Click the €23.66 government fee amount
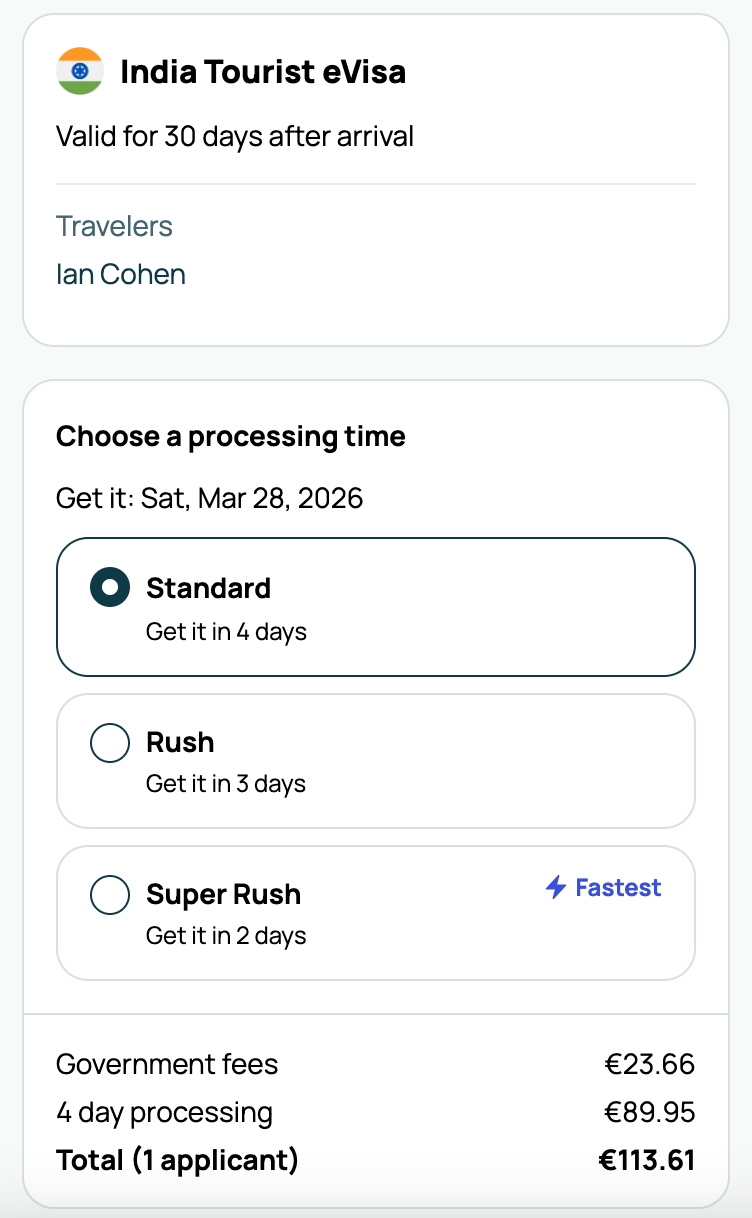Image resolution: width=752 pixels, height=1218 pixels. (649, 1064)
